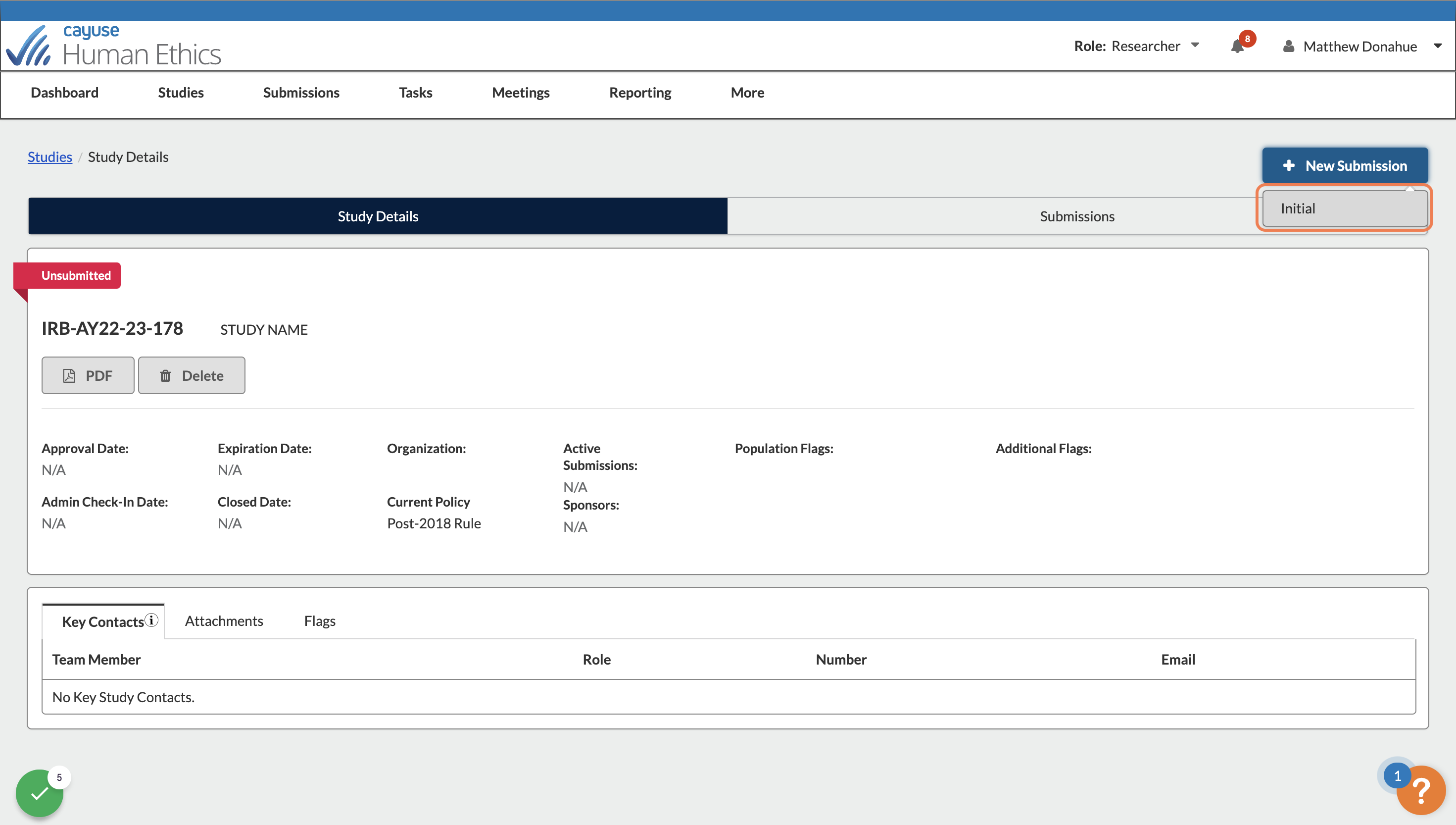Click the STUDY NAME title text
This screenshot has height=825, width=1456.
pos(264,330)
